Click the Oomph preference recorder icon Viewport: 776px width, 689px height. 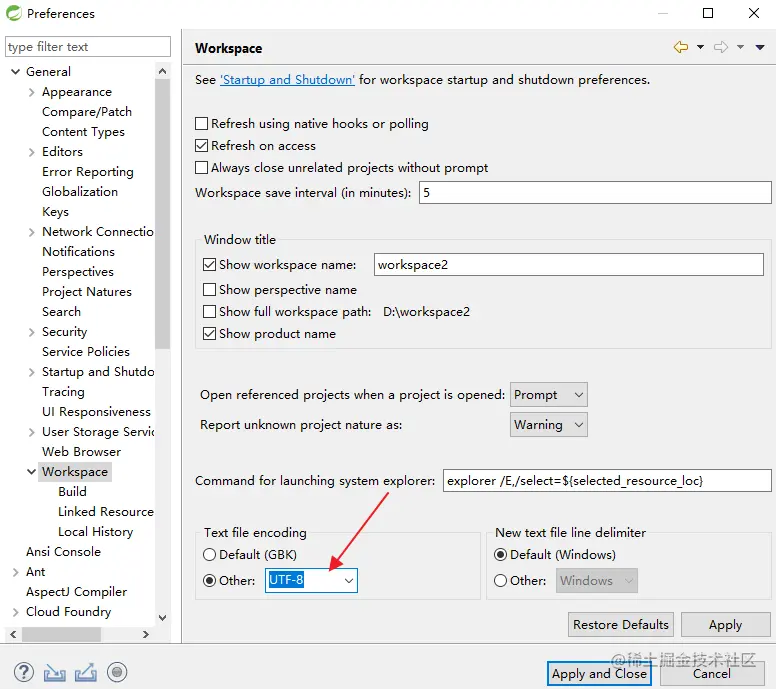coord(117,672)
